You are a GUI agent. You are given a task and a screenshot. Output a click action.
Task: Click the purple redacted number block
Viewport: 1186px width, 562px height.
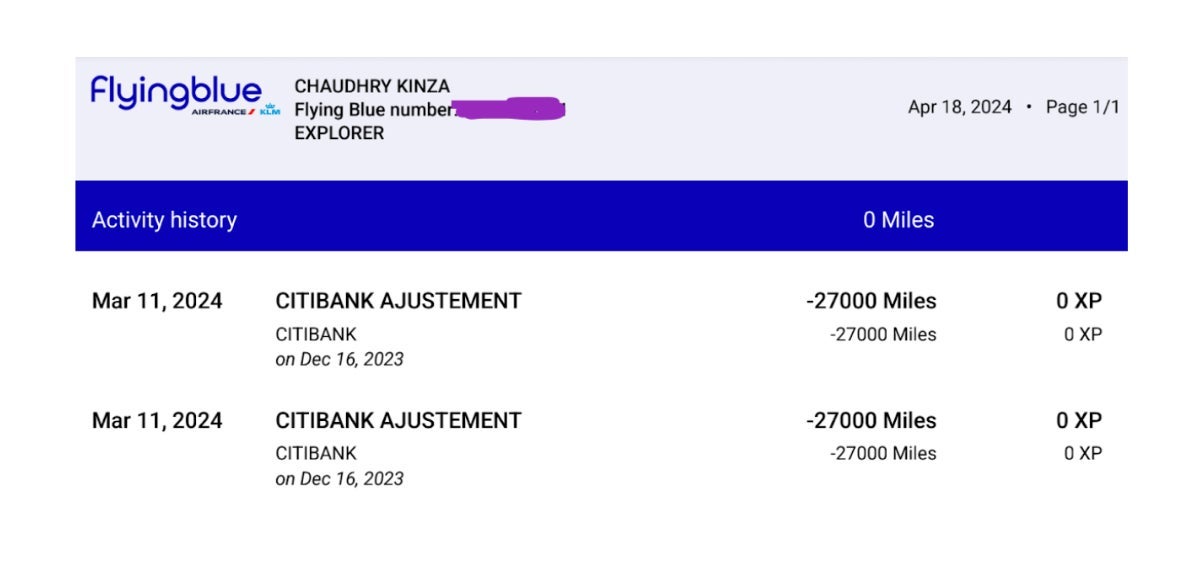pyautogui.click(x=510, y=108)
